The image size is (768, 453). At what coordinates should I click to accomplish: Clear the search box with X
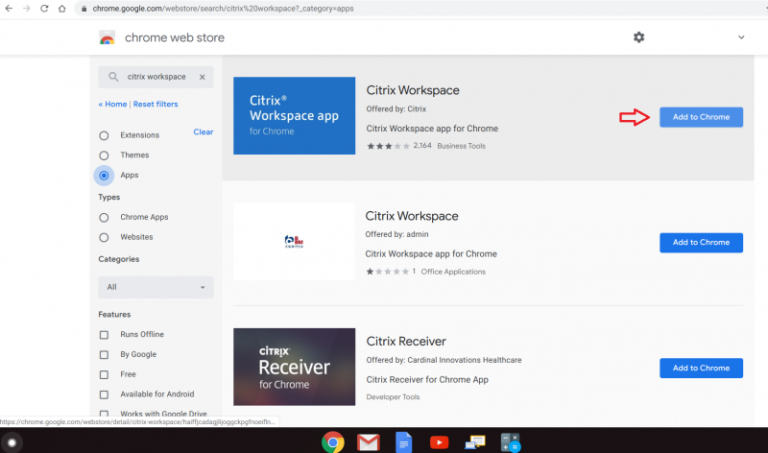(202, 77)
